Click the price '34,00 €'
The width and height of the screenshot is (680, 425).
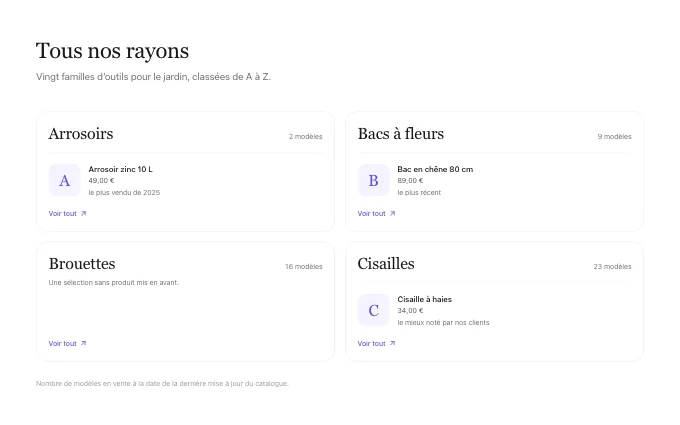coord(410,311)
